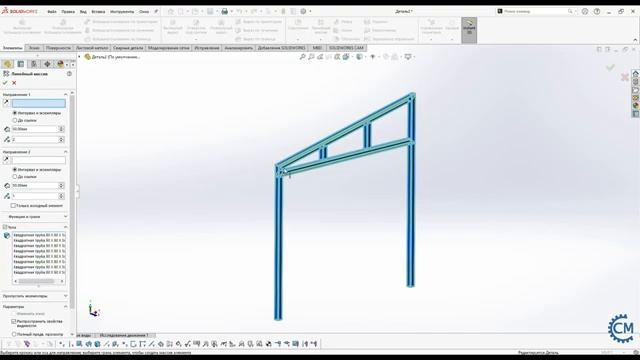Open the view settings monitor icon
This screenshot has width=640, height=360.
coord(408,57)
